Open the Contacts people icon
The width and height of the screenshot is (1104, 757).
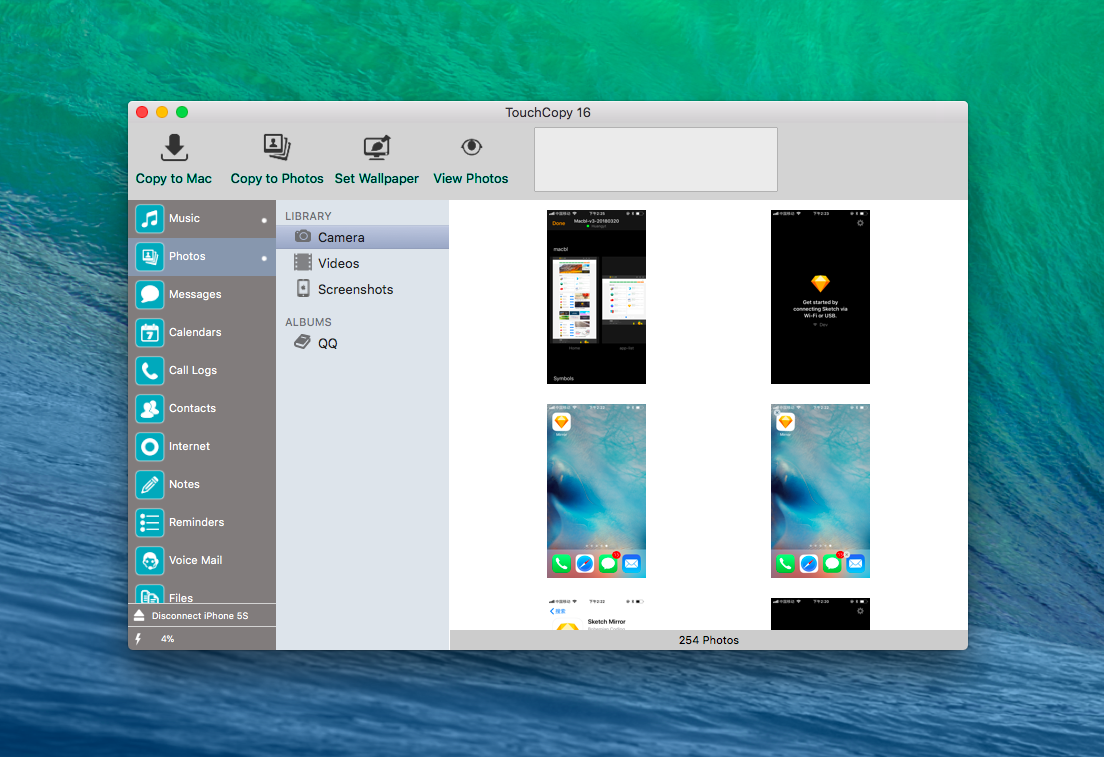click(150, 408)
